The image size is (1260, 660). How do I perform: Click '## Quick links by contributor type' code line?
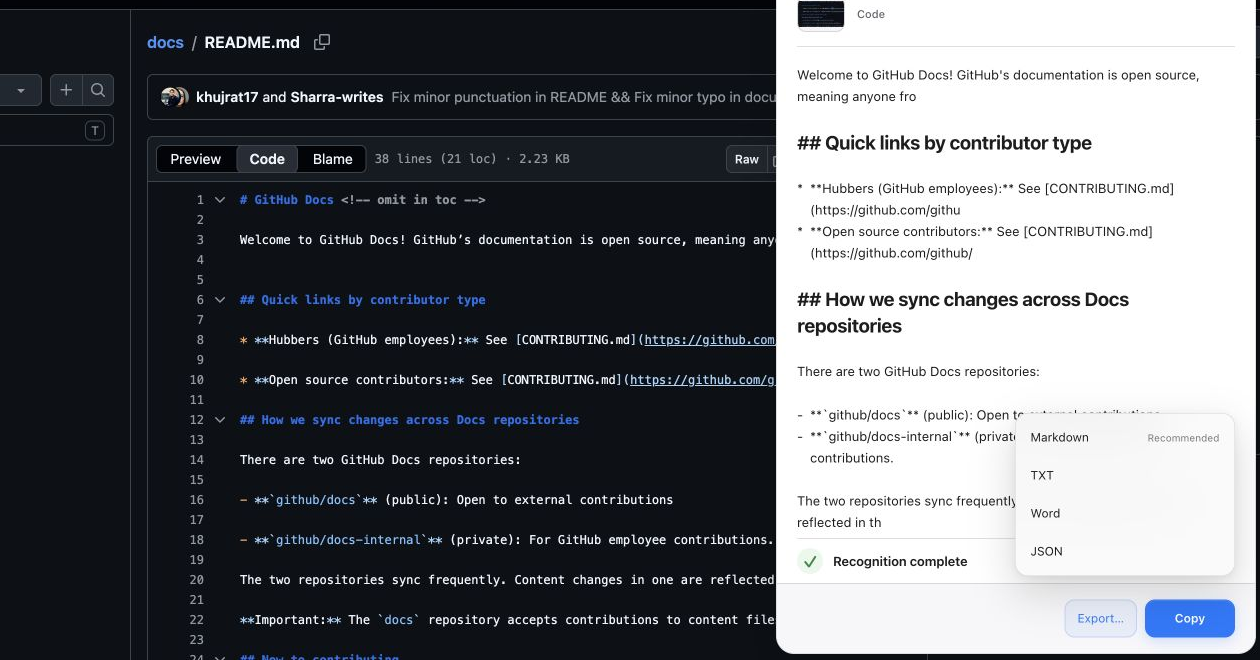pyautogui.click(x=363, y=300)
